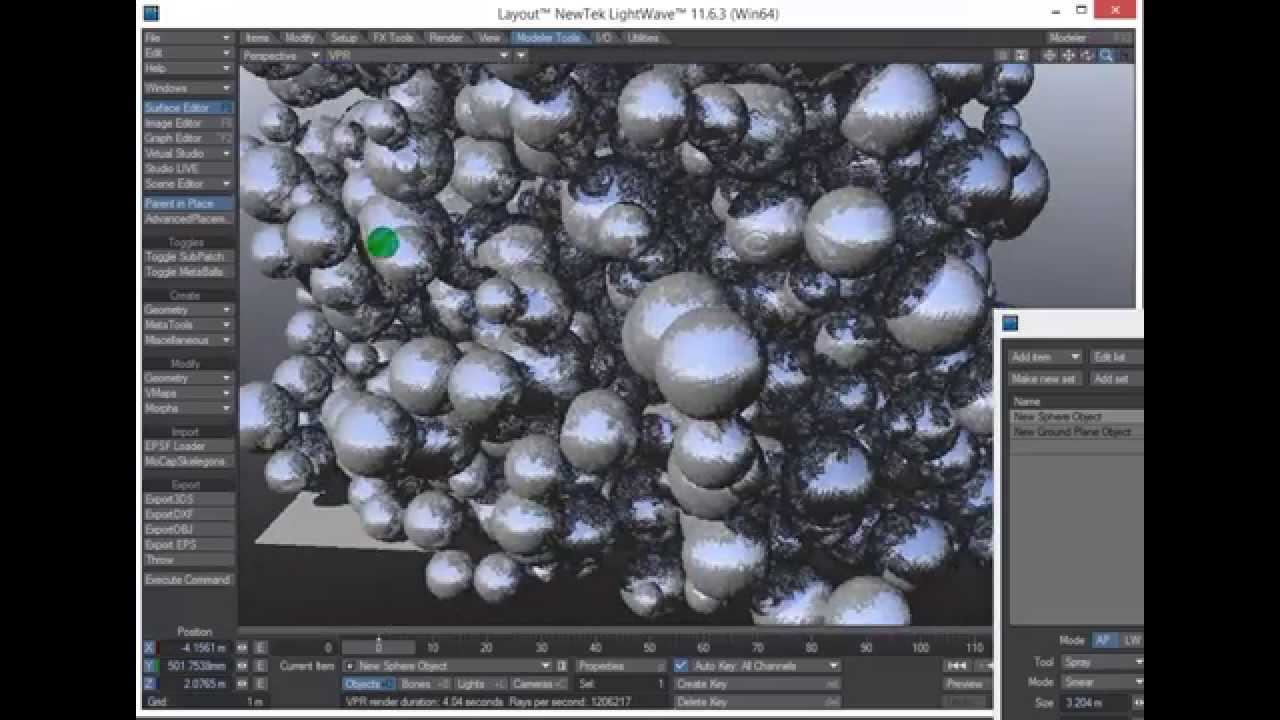Switch to the Render tab
Screen dimensions: 1280x720
446,38
